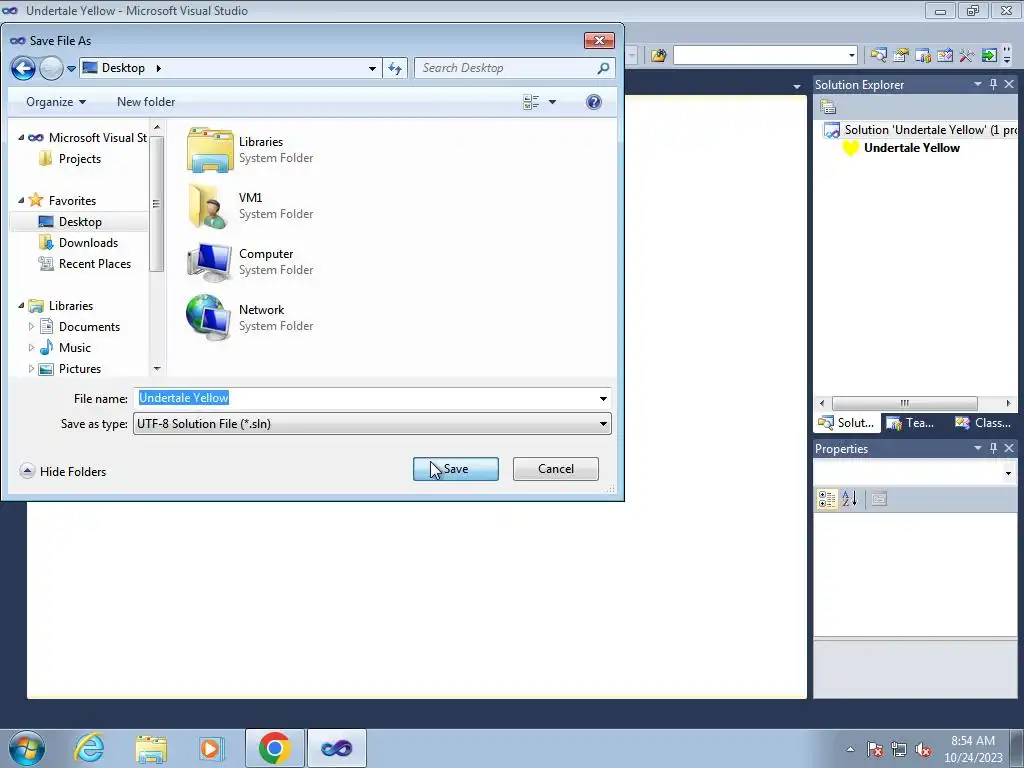This screenshot has height=768, width=1024.
Task: Open Internet Explorer from the taskbar
Action: tap(89, 748)
